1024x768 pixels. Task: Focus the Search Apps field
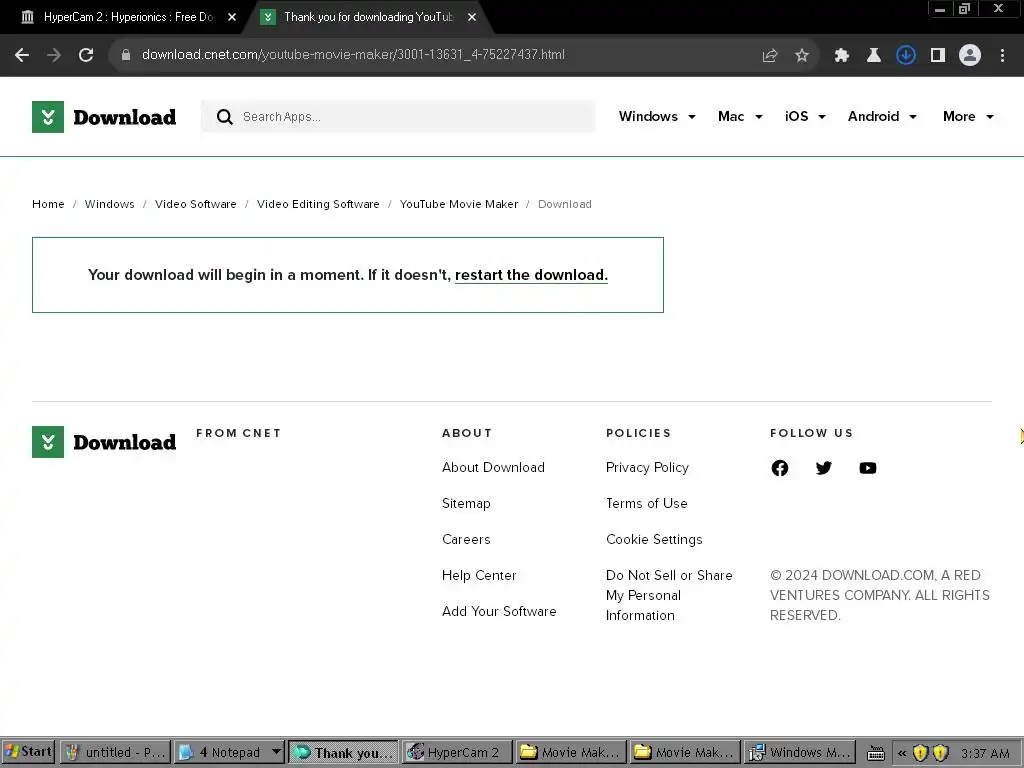coord(398,117)
